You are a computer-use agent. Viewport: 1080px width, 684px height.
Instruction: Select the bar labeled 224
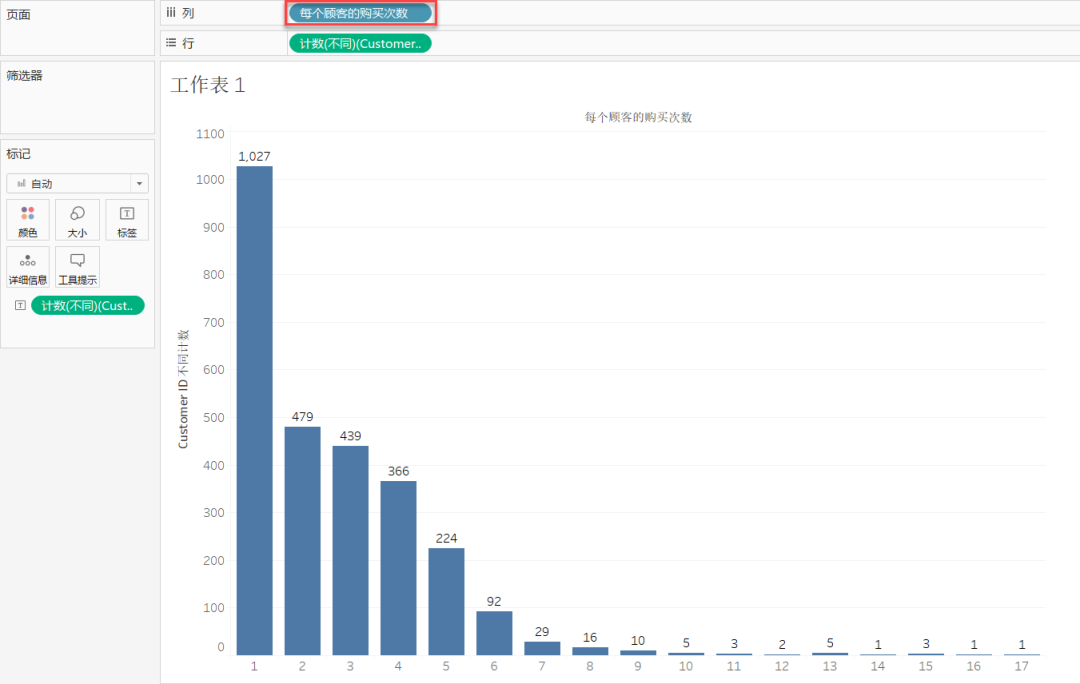click(446, 600)
